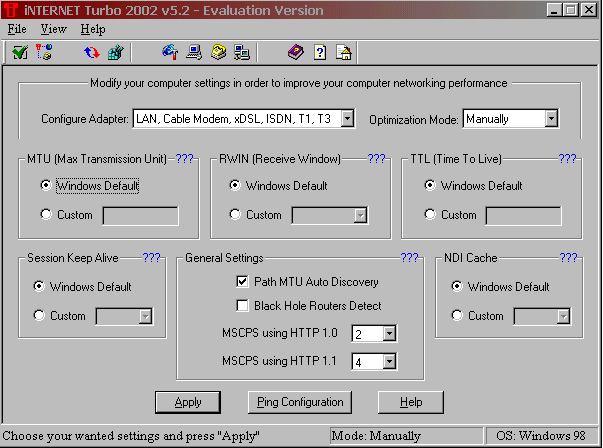Open Session Keep Alive Custom dropdown
The width and height of the screenshot is (603, 448).
(x=145, y=316)
